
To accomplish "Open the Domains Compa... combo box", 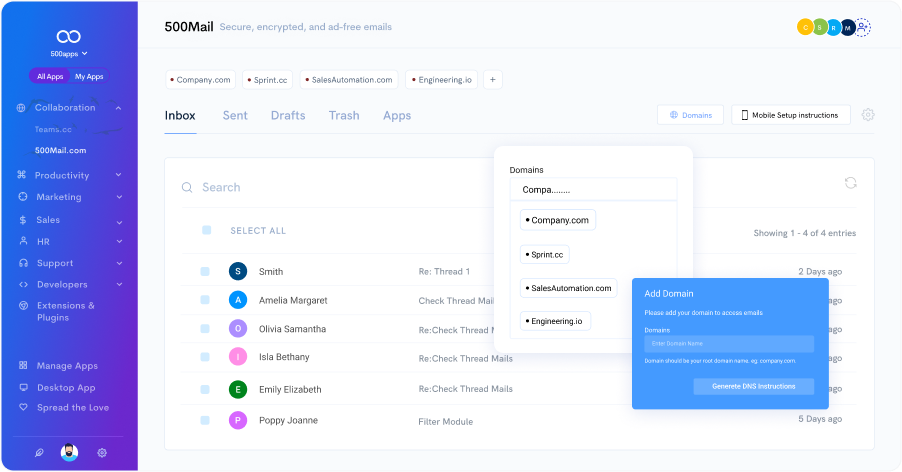I will pos(593,189).
